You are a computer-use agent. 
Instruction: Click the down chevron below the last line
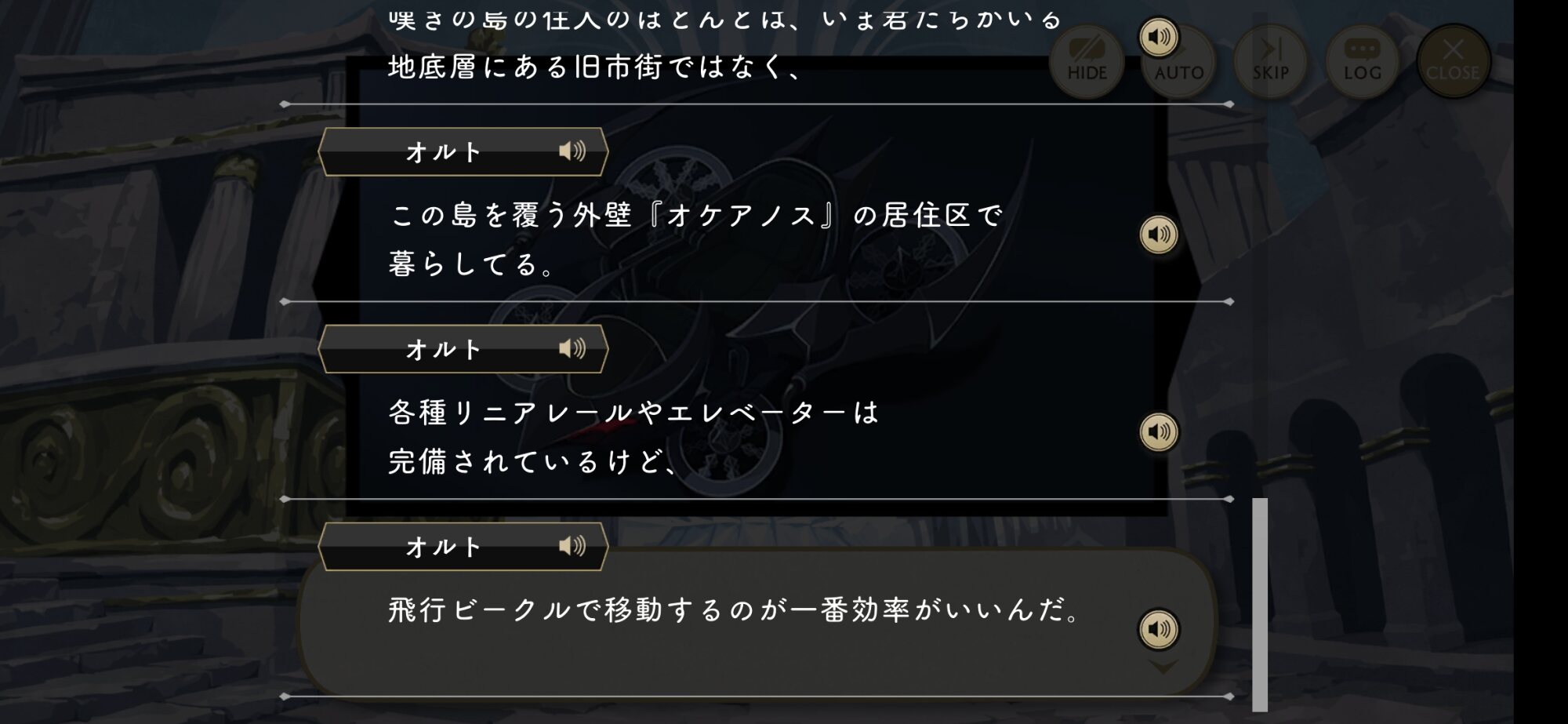click(1162, 667)
